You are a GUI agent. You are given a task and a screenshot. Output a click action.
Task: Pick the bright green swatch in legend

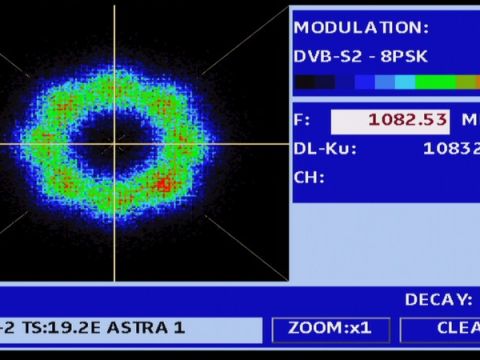[x=436, y=82]
